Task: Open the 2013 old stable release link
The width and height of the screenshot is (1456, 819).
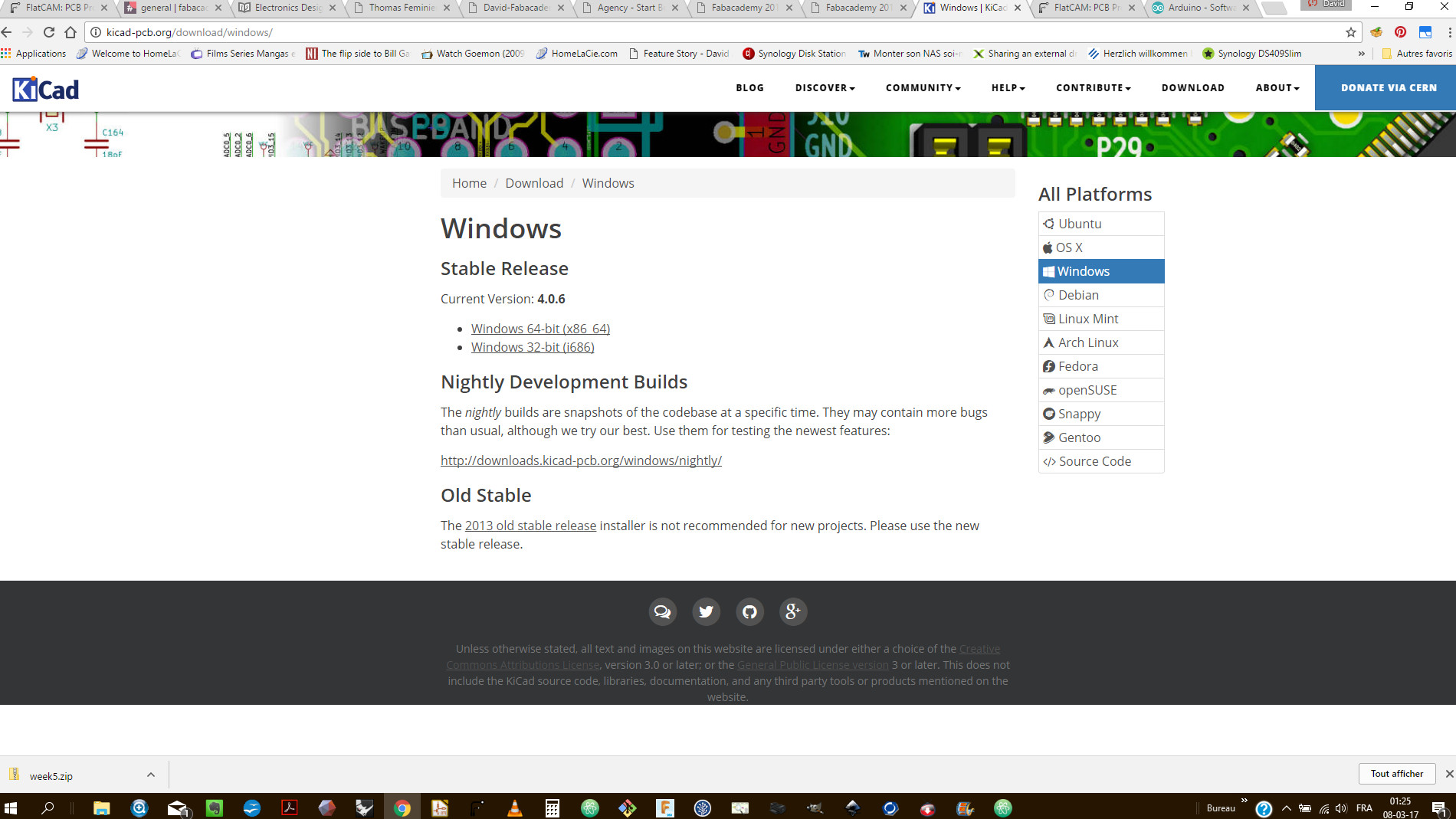Action: (530, 526)
